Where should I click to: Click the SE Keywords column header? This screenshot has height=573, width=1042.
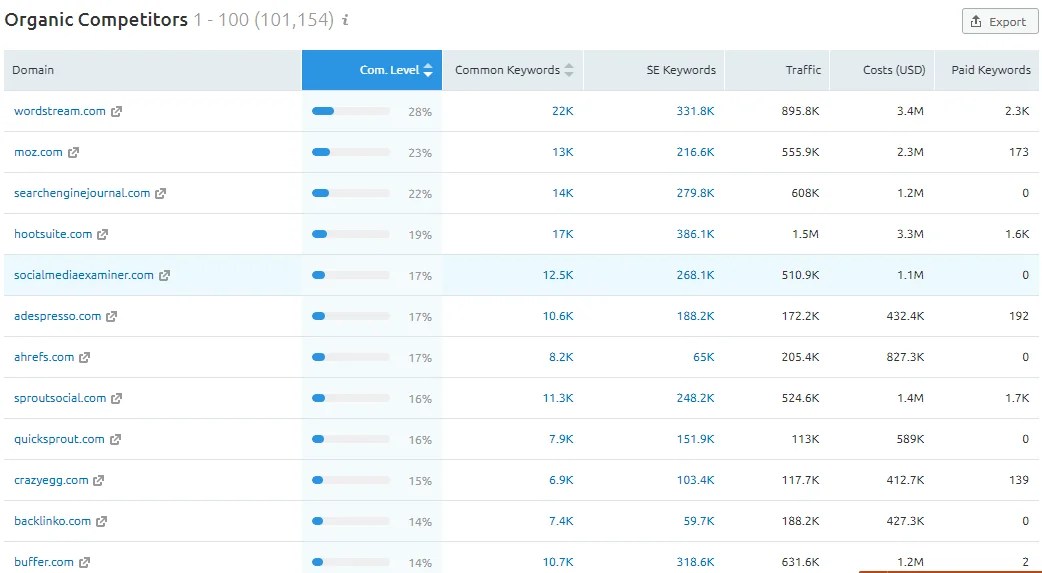tap(654, 70)
